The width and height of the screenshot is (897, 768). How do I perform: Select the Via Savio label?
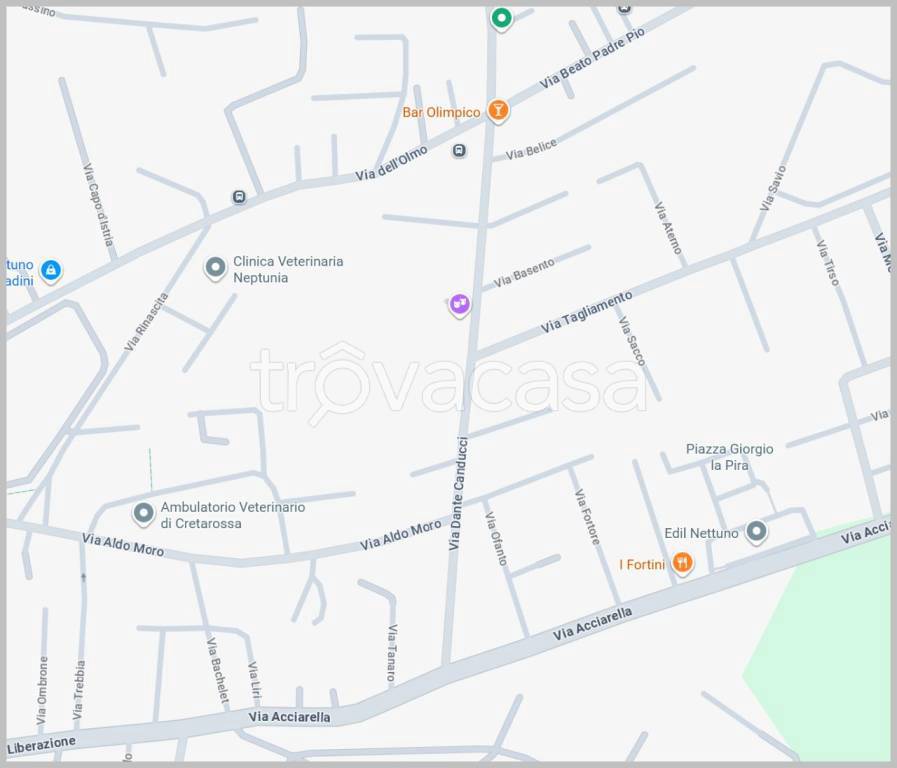772,188
